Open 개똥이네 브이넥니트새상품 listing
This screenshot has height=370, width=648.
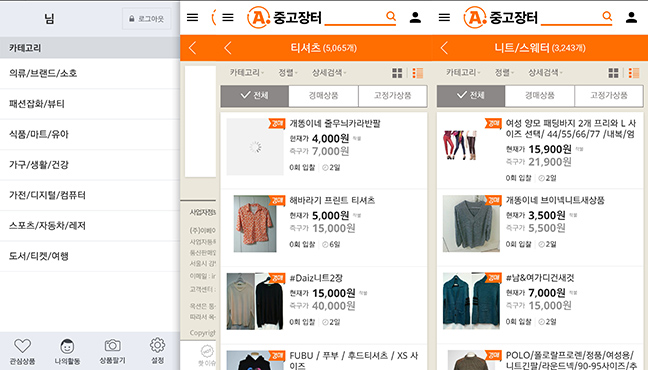(x=540, y=227)
